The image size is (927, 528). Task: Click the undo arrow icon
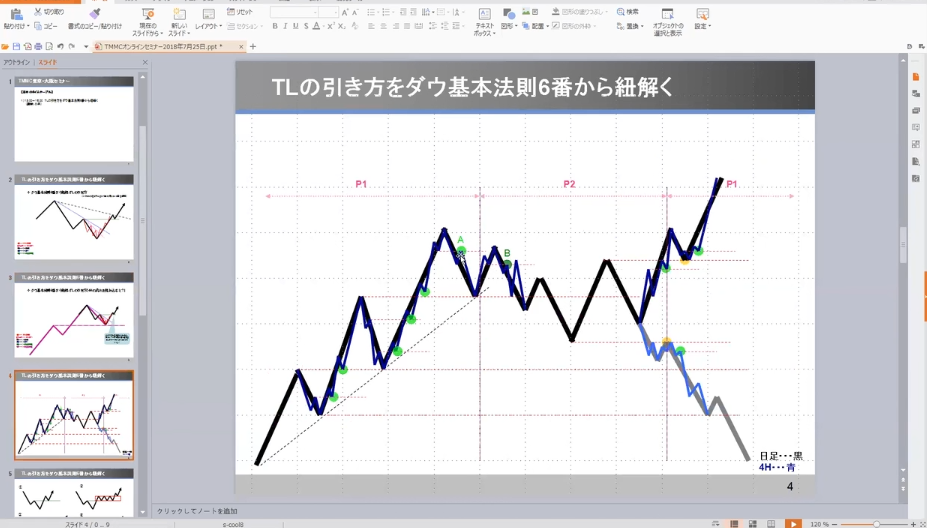click(x=59, y=46)
